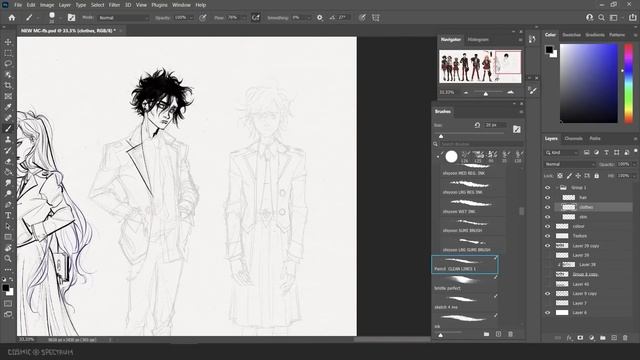This screenshot has height=360, width=640.
Task: Toggle visibility of Group 1
Action: [x=548, y=188]
